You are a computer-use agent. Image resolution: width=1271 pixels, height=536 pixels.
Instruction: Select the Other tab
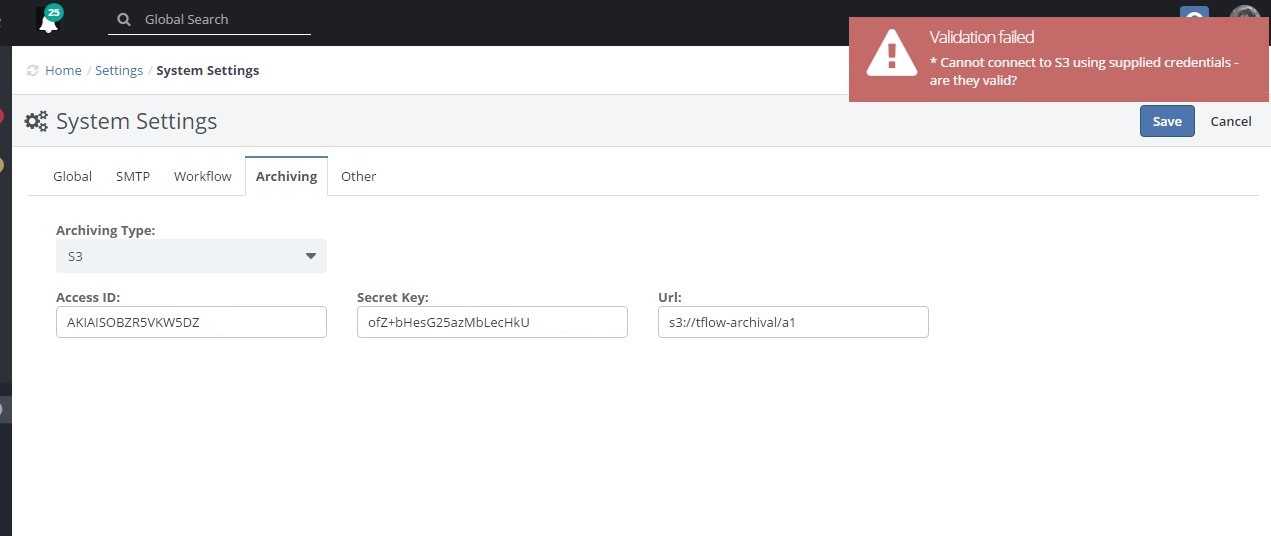tap(358, 176)
